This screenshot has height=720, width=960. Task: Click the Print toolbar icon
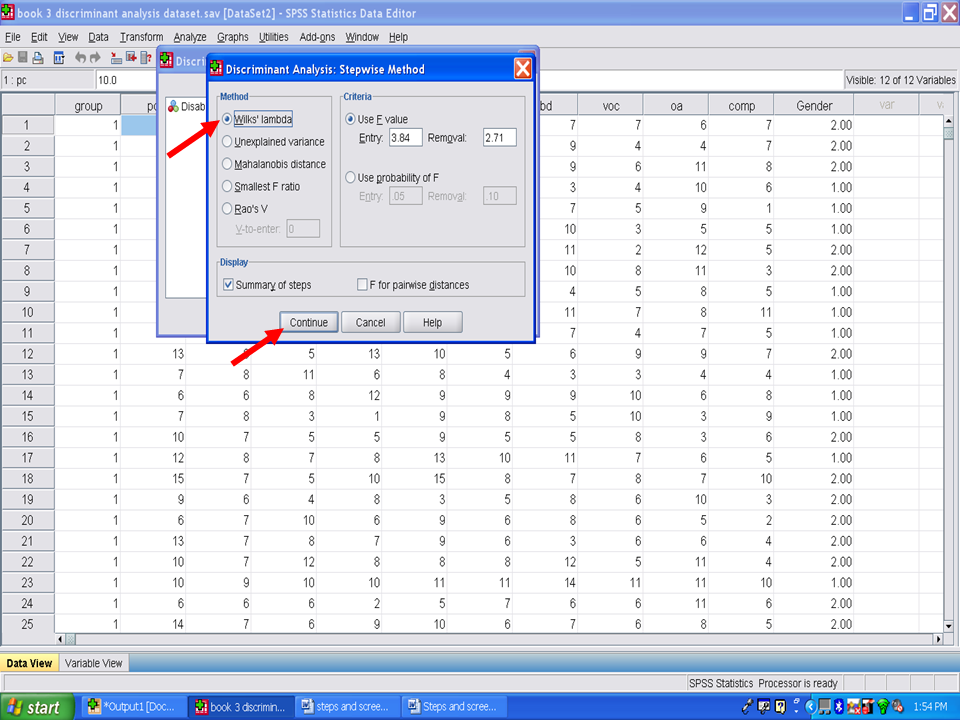click(38, 58)
